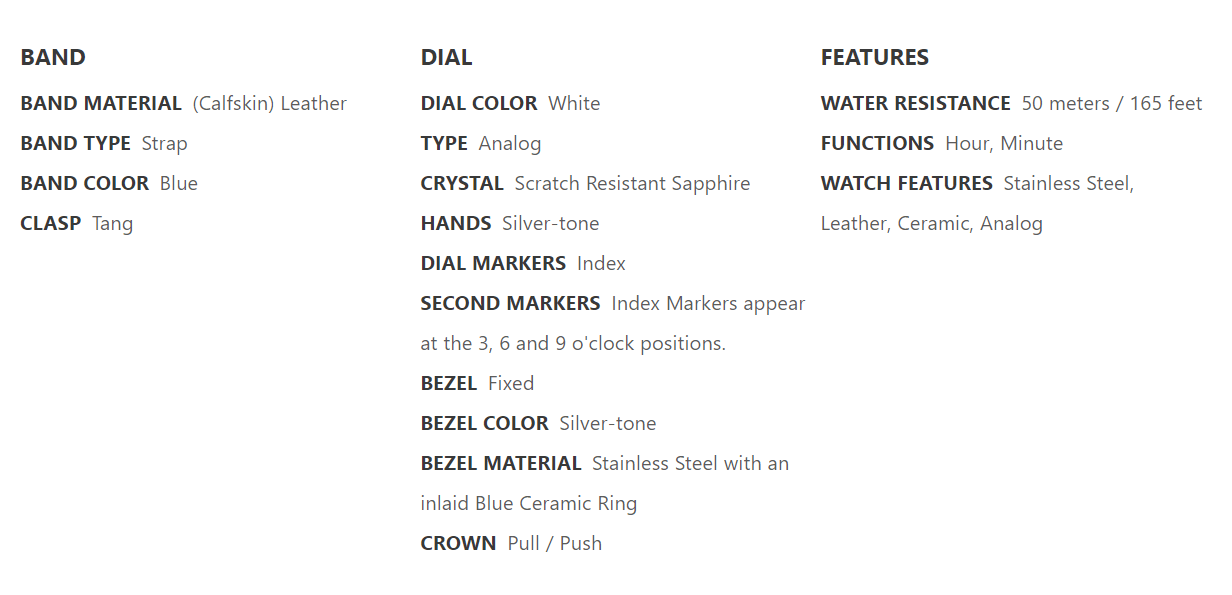Image resolution: width=1232 pixels, height=595 pixels.
Task: Click the BEZEL MATERIAL label
Action: pyautogui.click(x=501, y=463)
